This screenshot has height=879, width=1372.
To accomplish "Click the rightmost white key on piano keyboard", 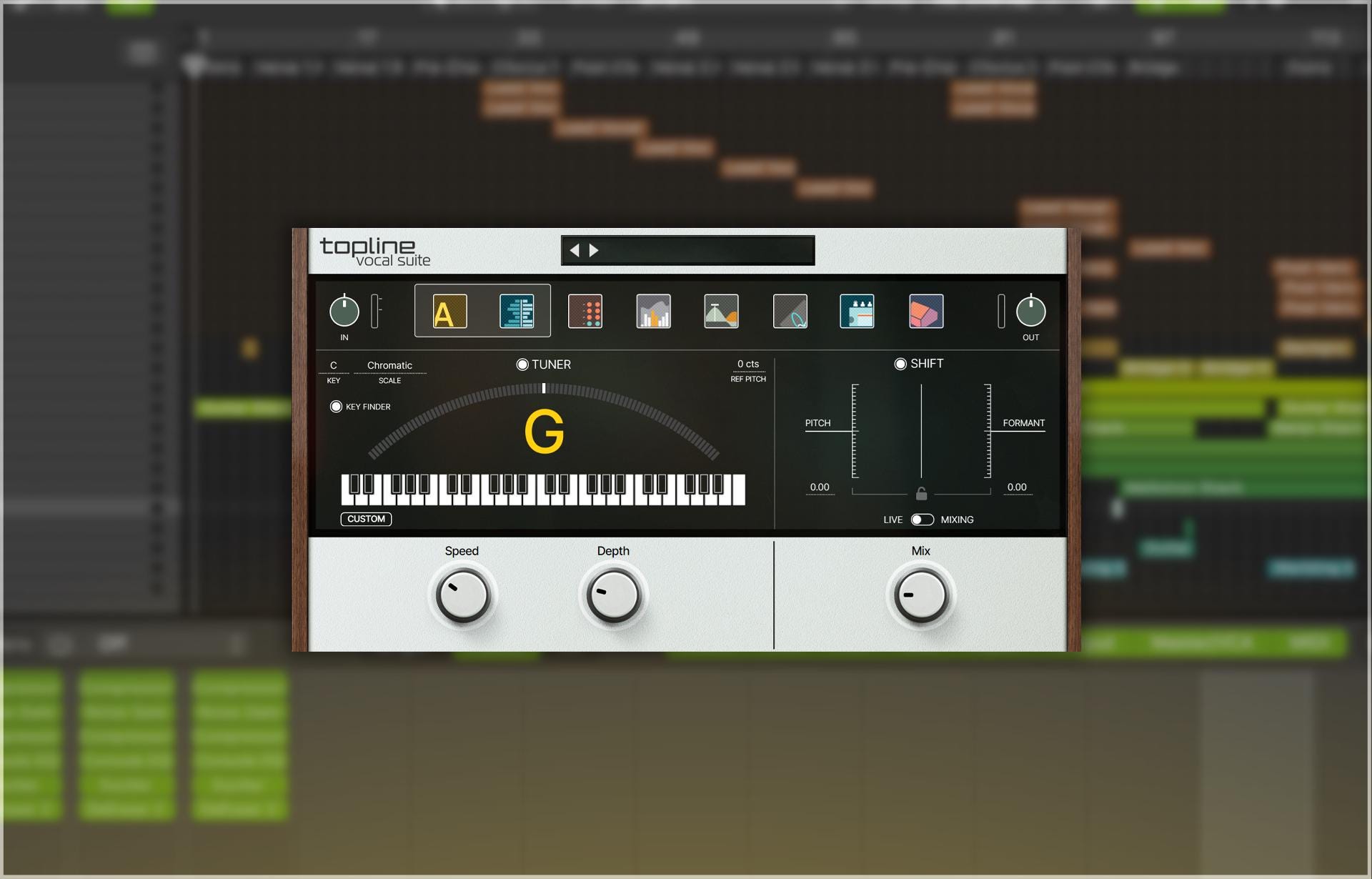I will pyautogui.click(x=739, y=490).
